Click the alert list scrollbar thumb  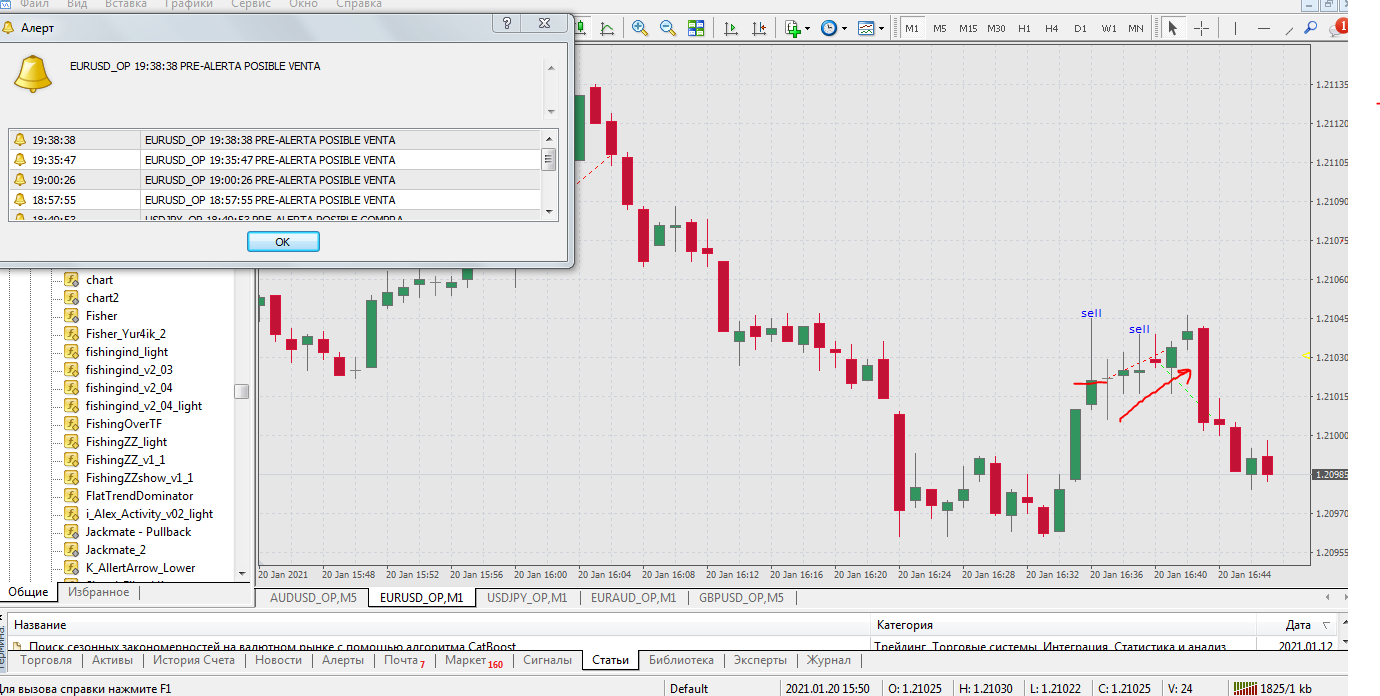tap(549, 159)
